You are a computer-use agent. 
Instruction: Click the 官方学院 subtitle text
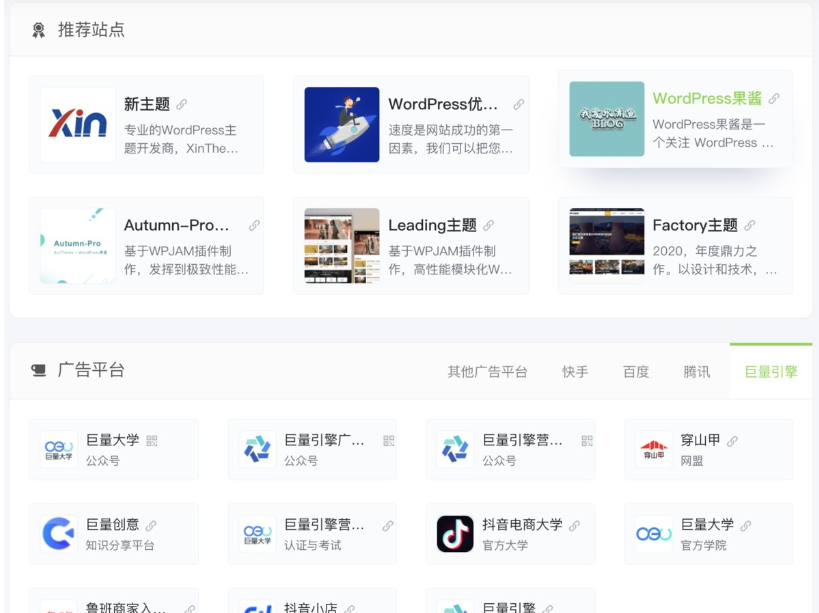[x=703, y=546]
